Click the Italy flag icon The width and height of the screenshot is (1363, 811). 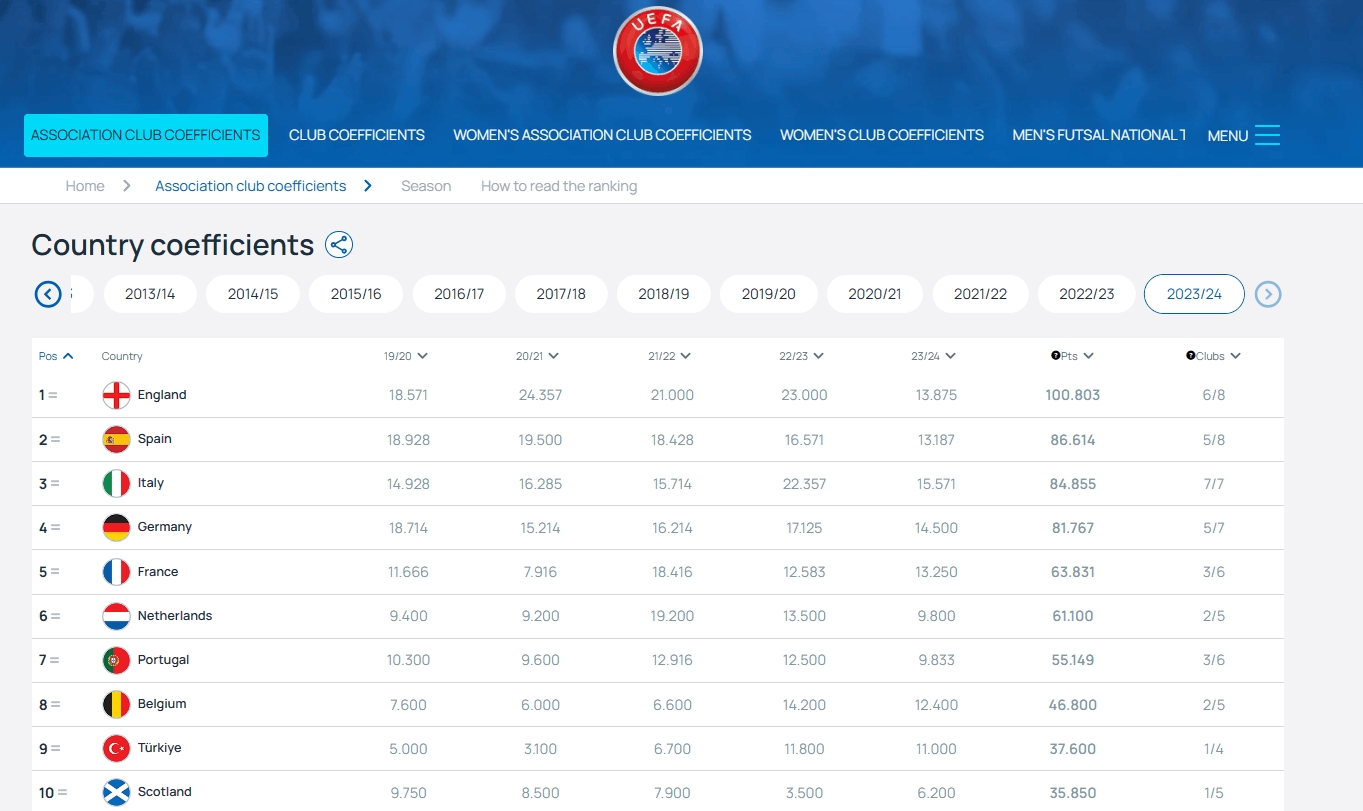(116, 483)
